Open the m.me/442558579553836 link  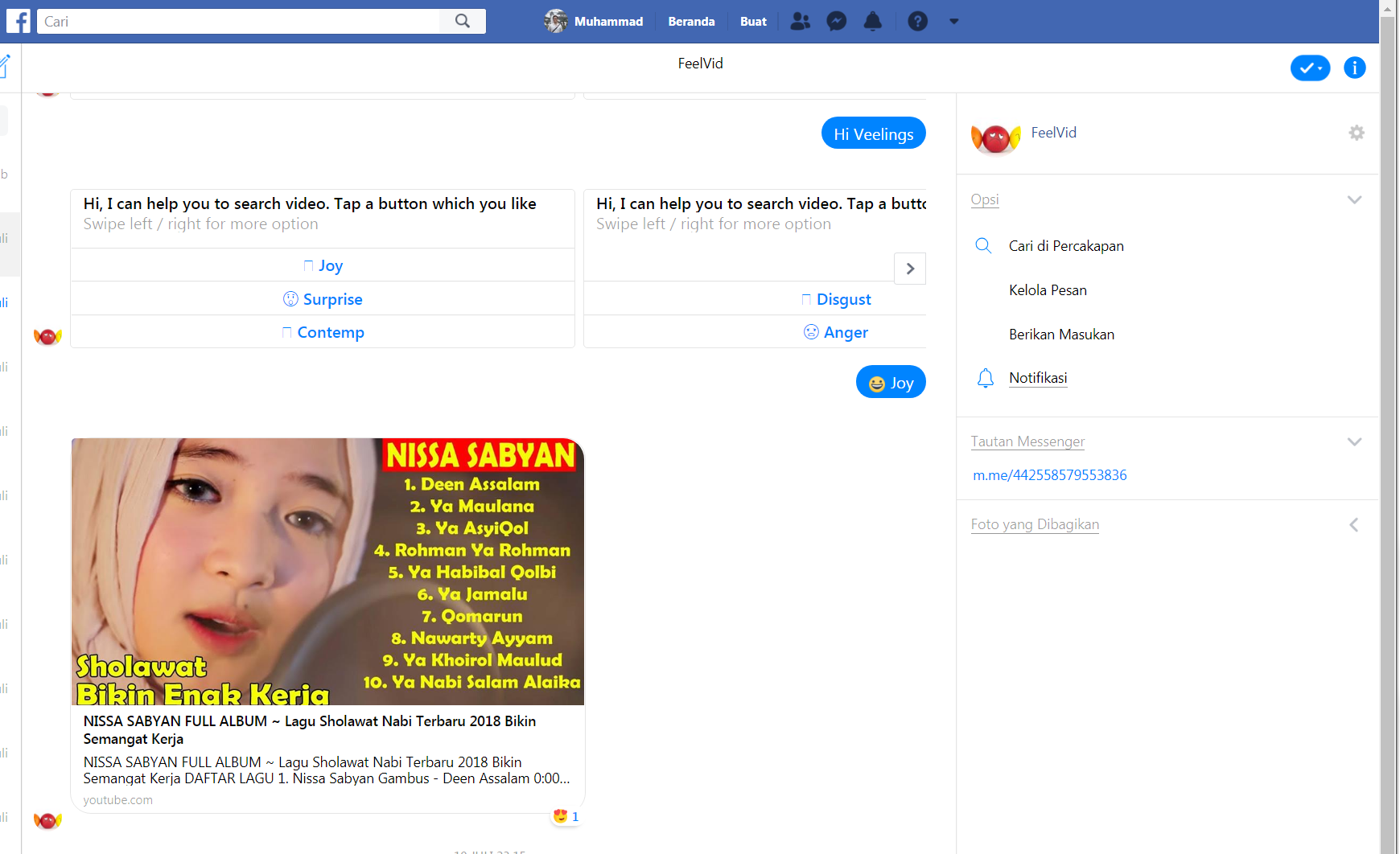click(x=1050, y=475)
